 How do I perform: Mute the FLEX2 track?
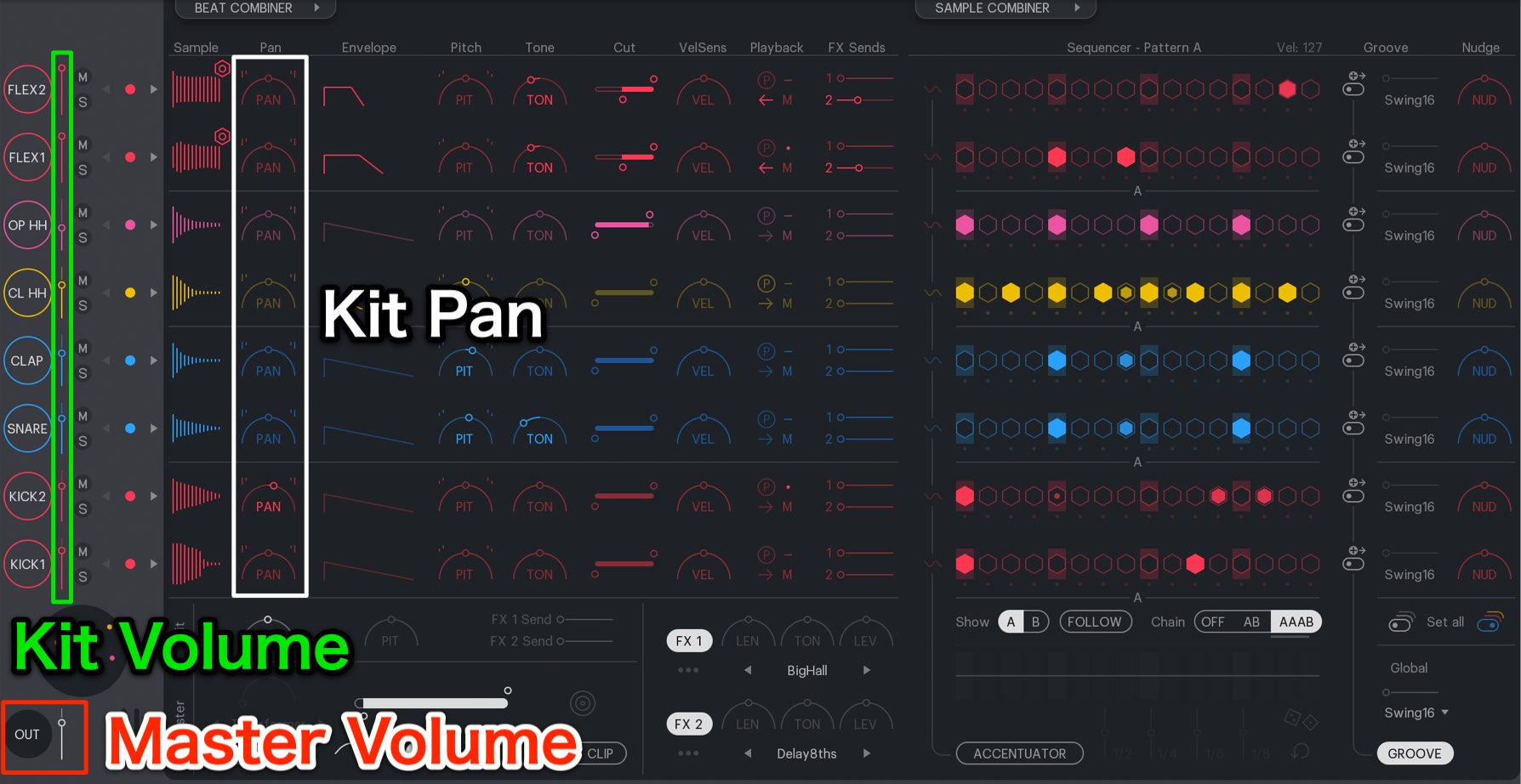click(83, 77)
